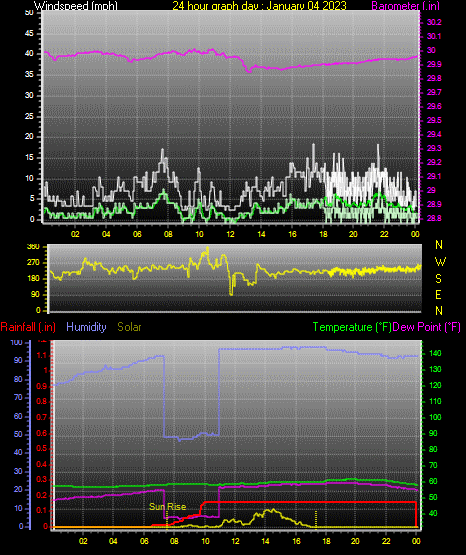Click hour label '20' under the bottom graph

tap(355, 541)
